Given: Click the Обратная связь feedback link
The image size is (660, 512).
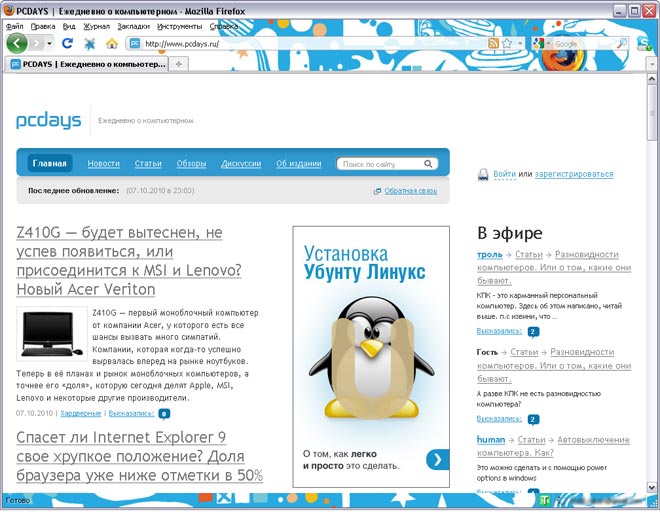Looking at the screenshot, I should [410, 191].
